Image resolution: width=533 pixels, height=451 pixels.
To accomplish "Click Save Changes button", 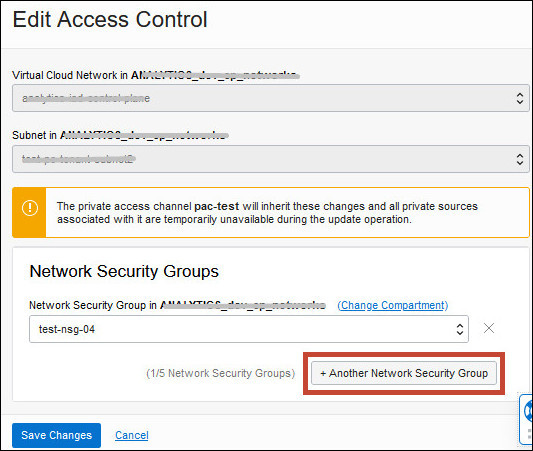I will click(x=56, y=435).
